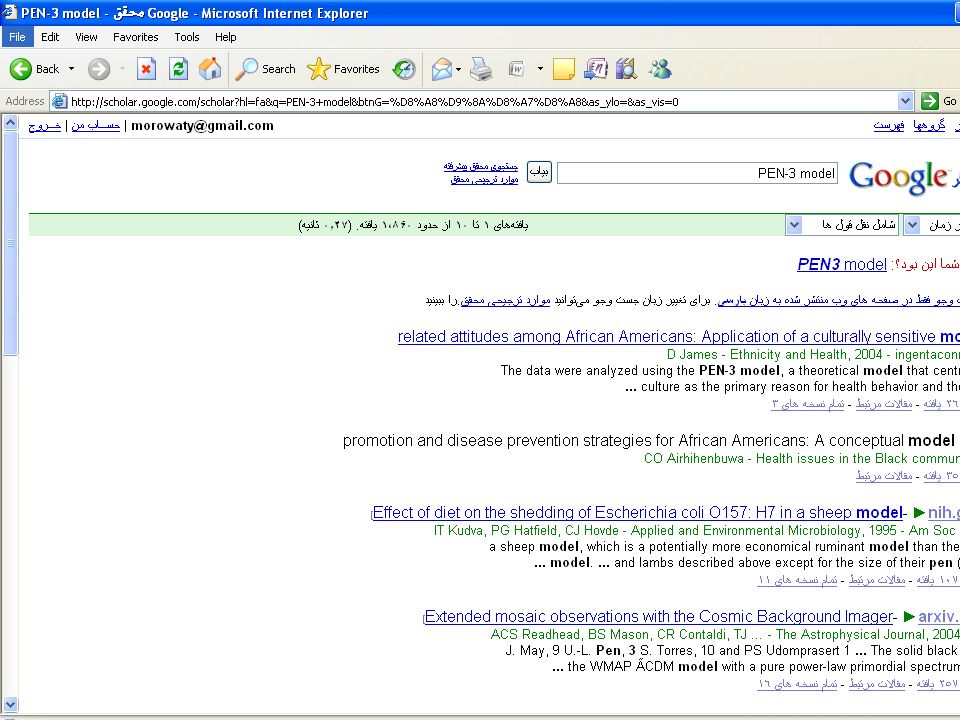The height and width of the screenshot is (720, 960).
Task: Click the فهرست link at top right
Action: 888,126
